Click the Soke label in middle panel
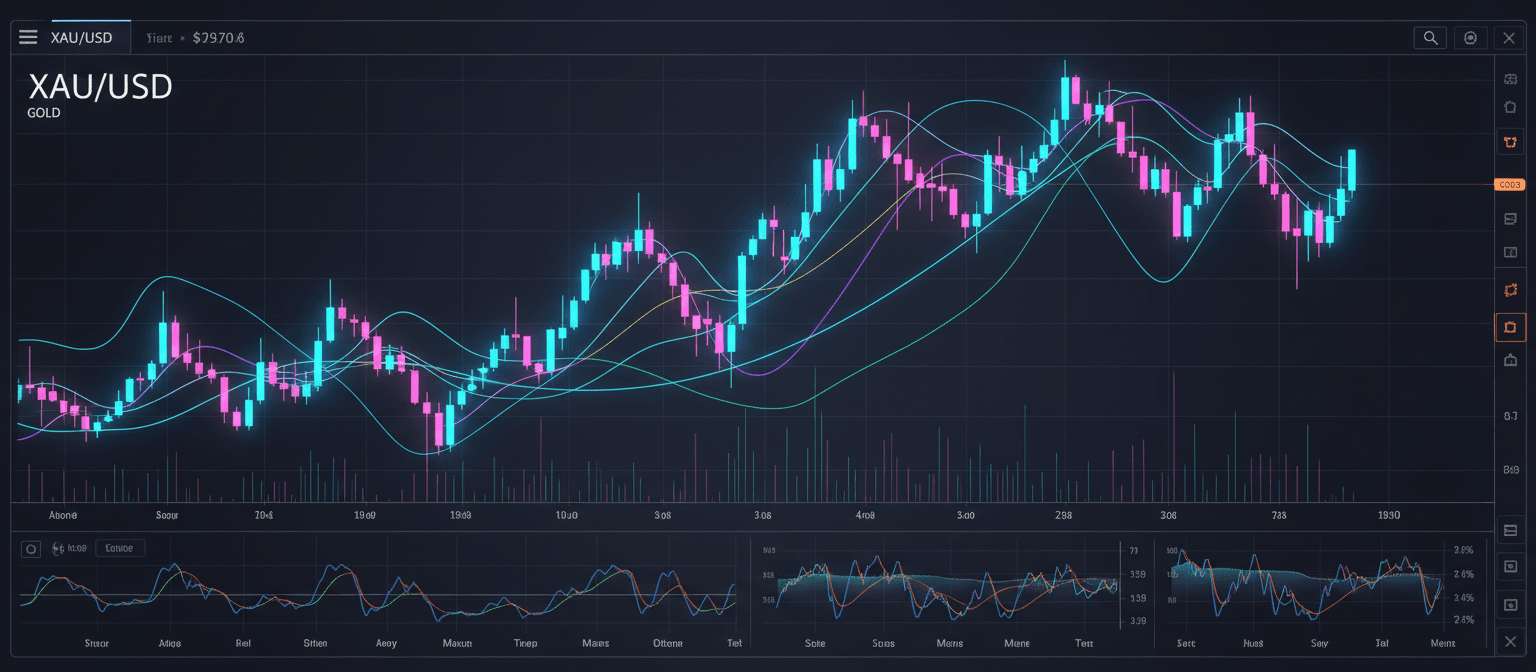 pos(815,643)
